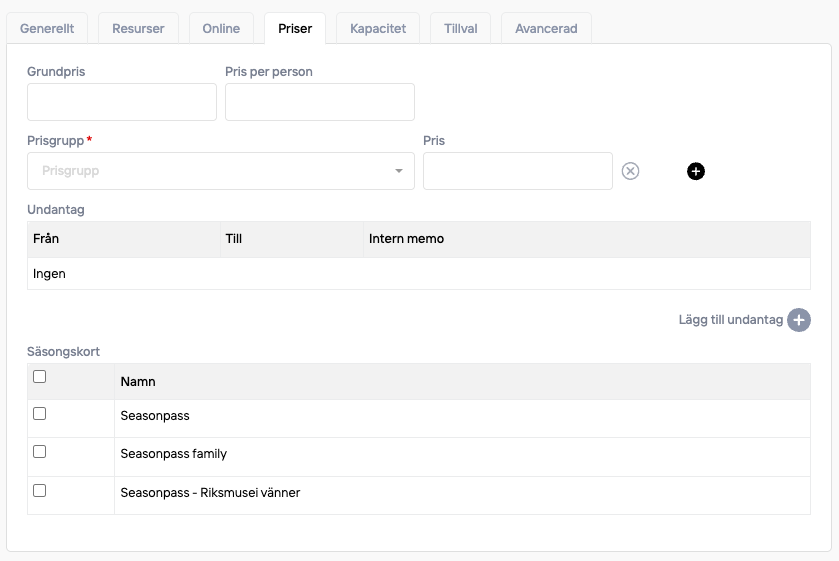Go to the Online tab
The height and width of the screenshot is (561, 839).
tap(221, 29)
